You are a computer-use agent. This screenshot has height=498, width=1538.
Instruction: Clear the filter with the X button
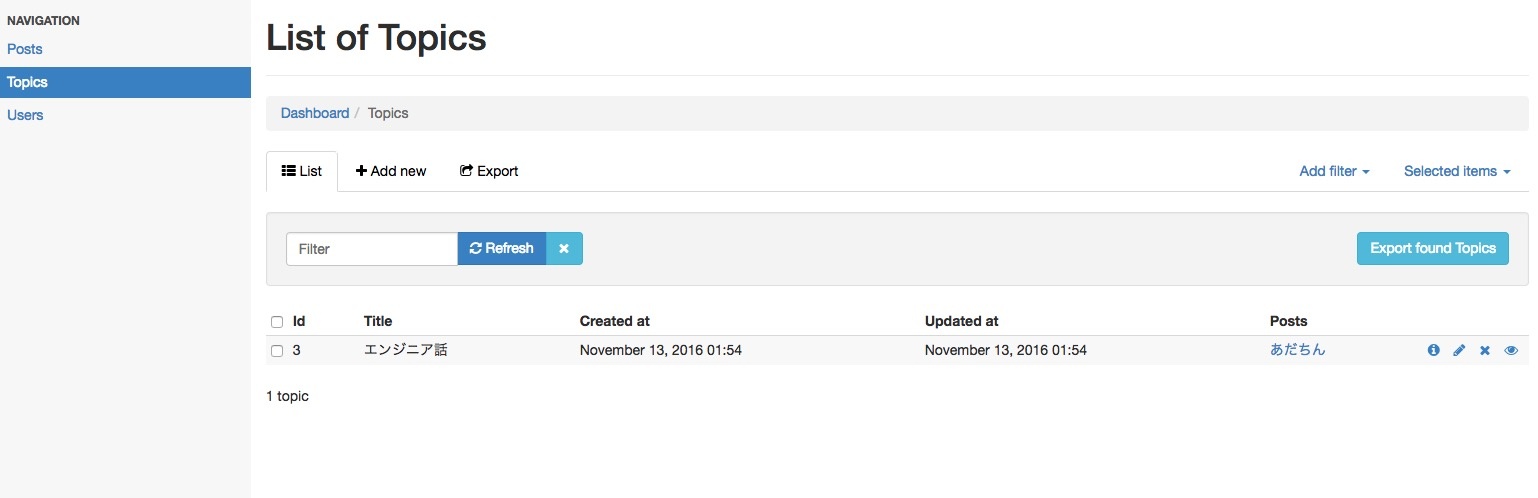[x=564, y=249]
